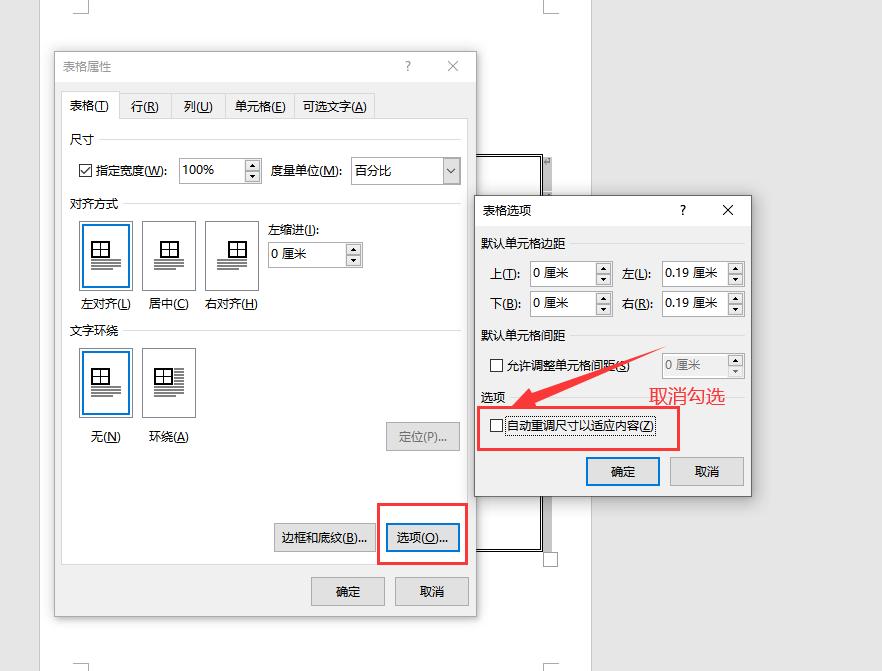Click the help icon on 表格选项 dialog
Viewport: 882px width, 671px height.
click(682, 210)
